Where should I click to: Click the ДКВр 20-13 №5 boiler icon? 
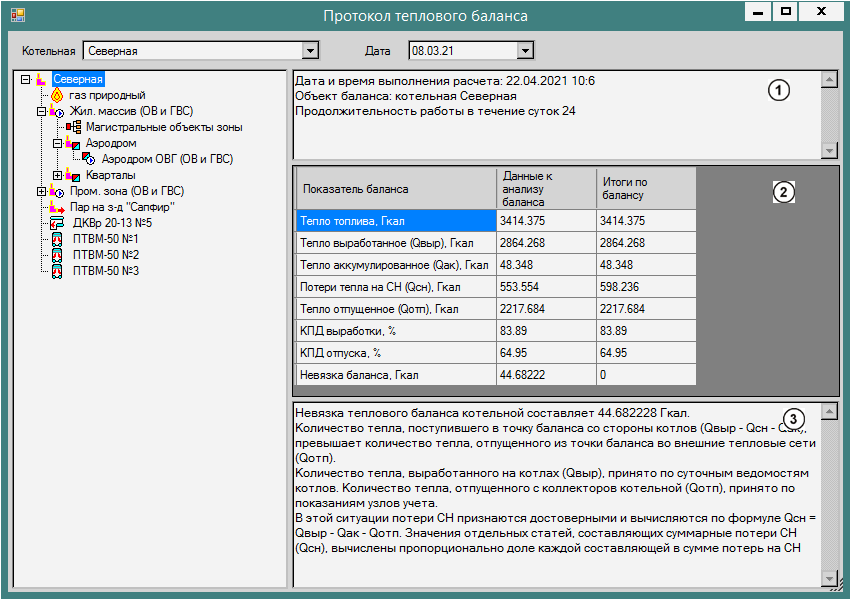(x=57, y=223)
